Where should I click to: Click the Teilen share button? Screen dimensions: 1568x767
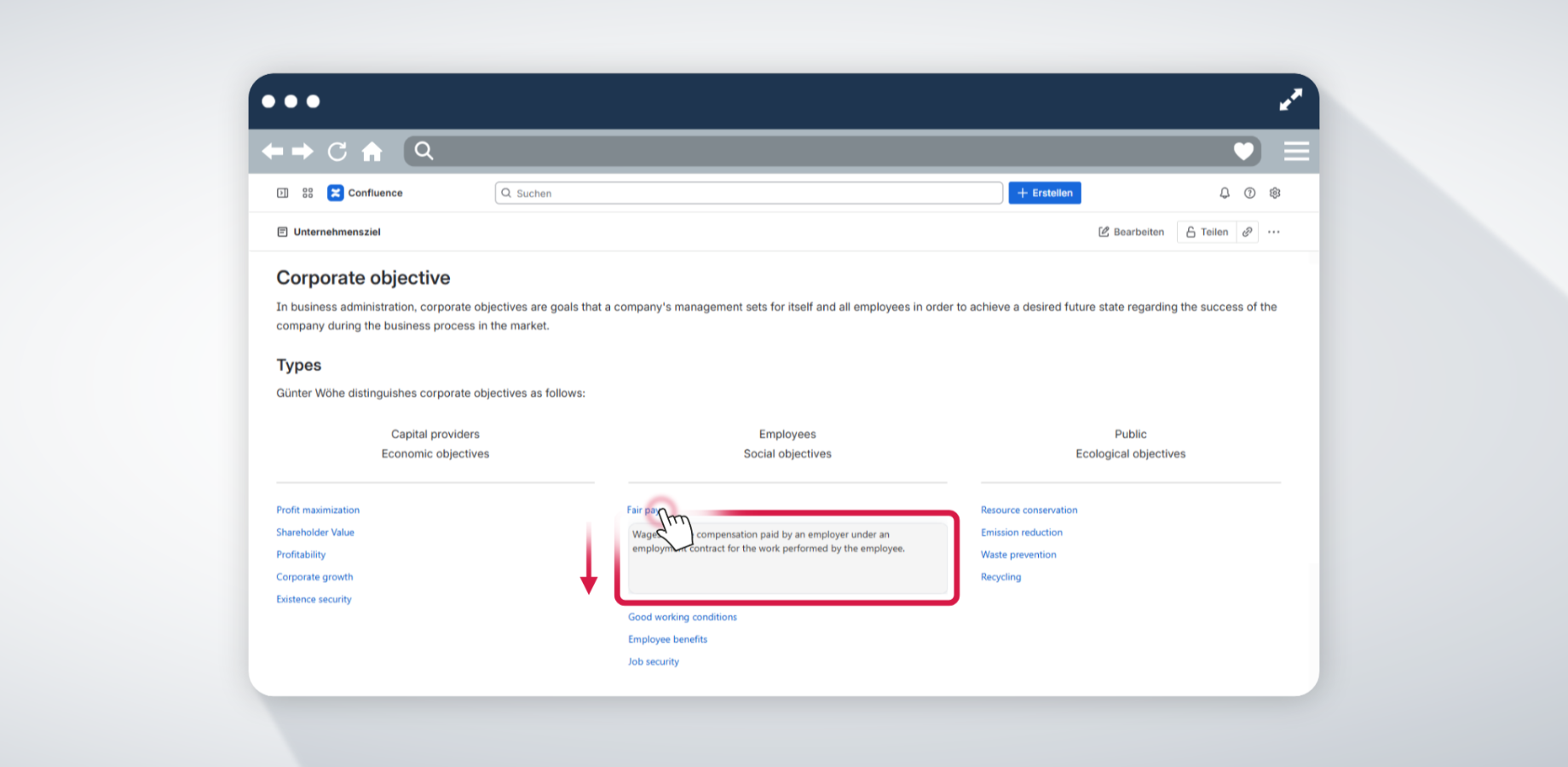[x=1207, y=232]
